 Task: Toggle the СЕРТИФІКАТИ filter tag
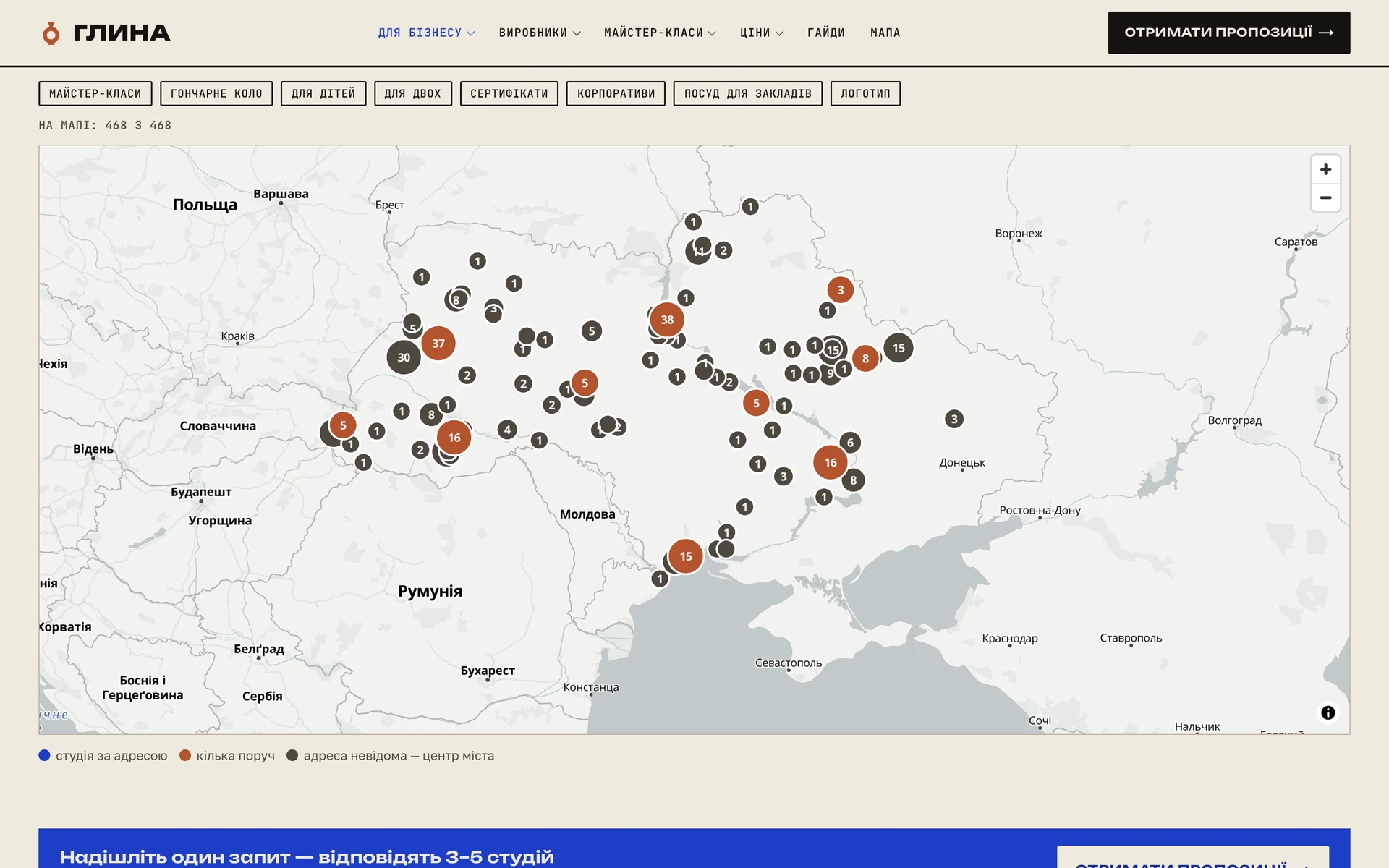point(509,93)
